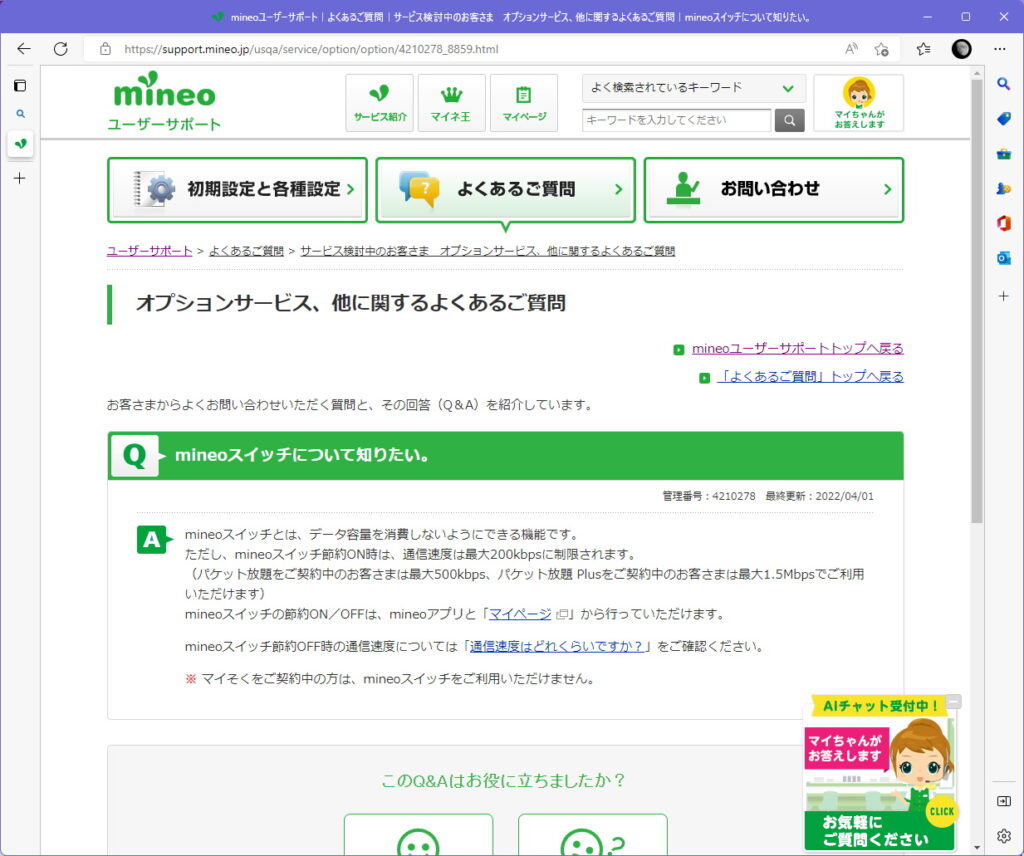
Task: Open the sidebar Outlook icon
Action: click(1004, 259)
